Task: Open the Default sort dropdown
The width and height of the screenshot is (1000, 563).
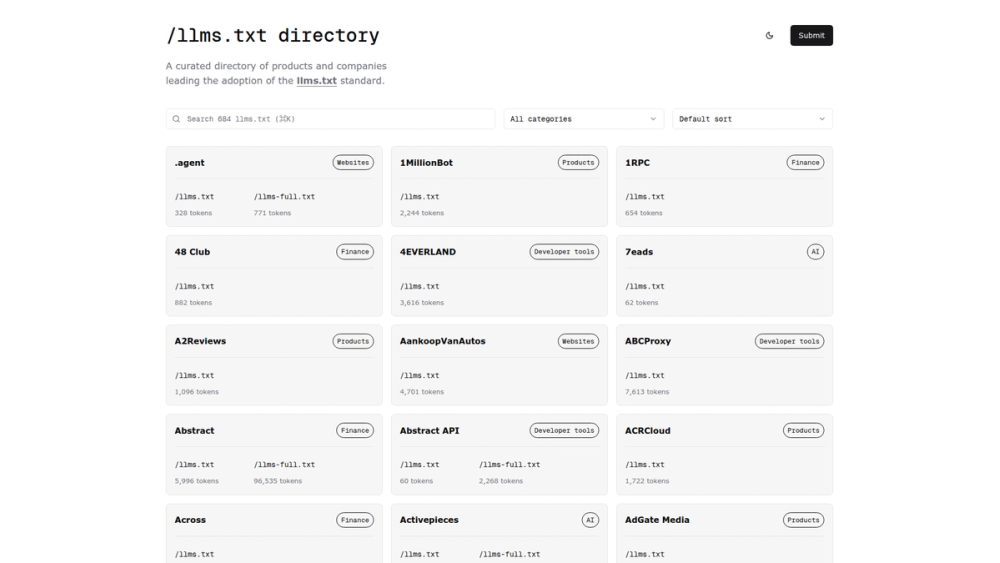Action: click(752, 119)
